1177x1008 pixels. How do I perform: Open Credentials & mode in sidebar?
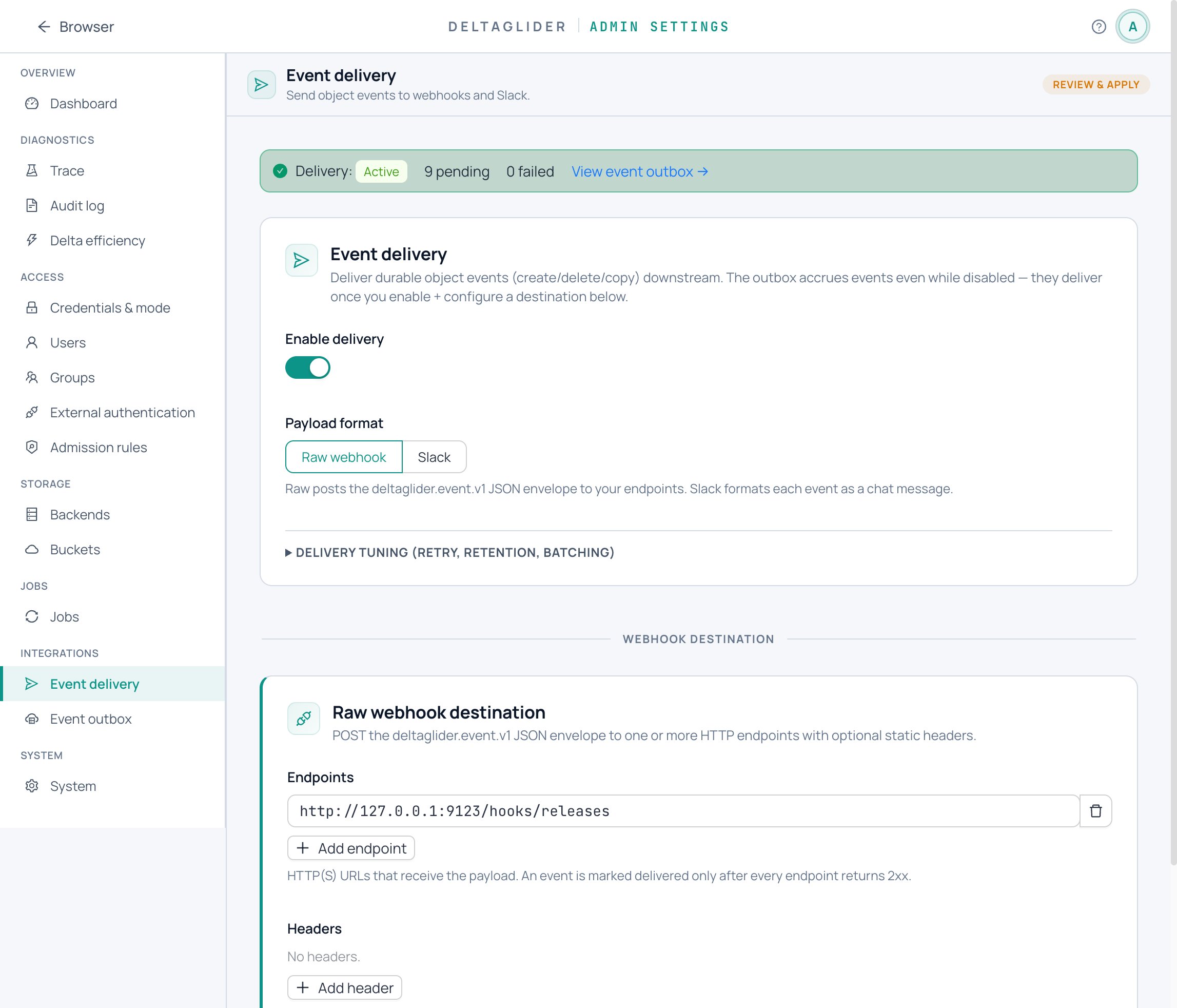tap(112, 307)
